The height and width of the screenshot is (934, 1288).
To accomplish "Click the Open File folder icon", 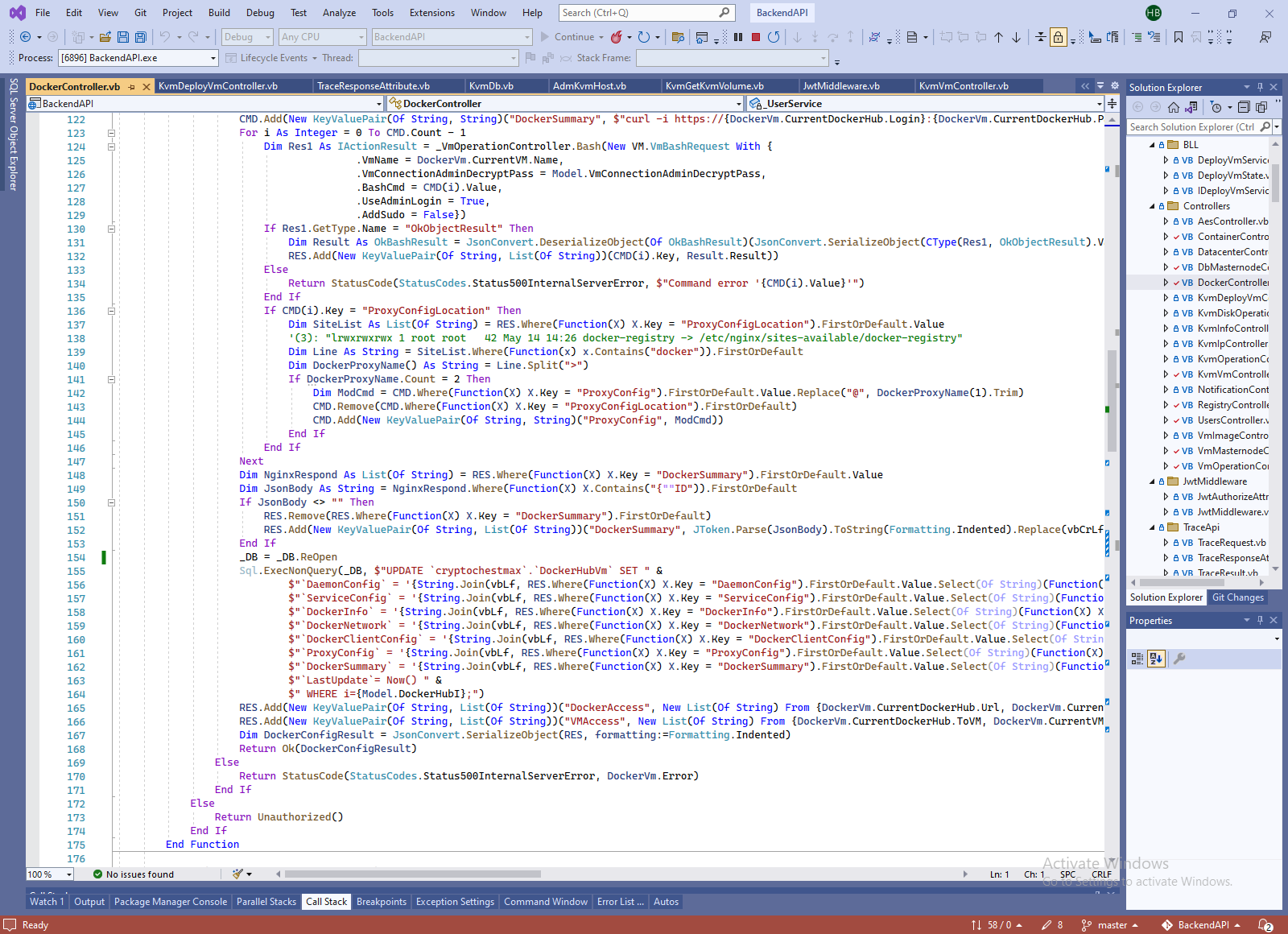I will [105, 37].
